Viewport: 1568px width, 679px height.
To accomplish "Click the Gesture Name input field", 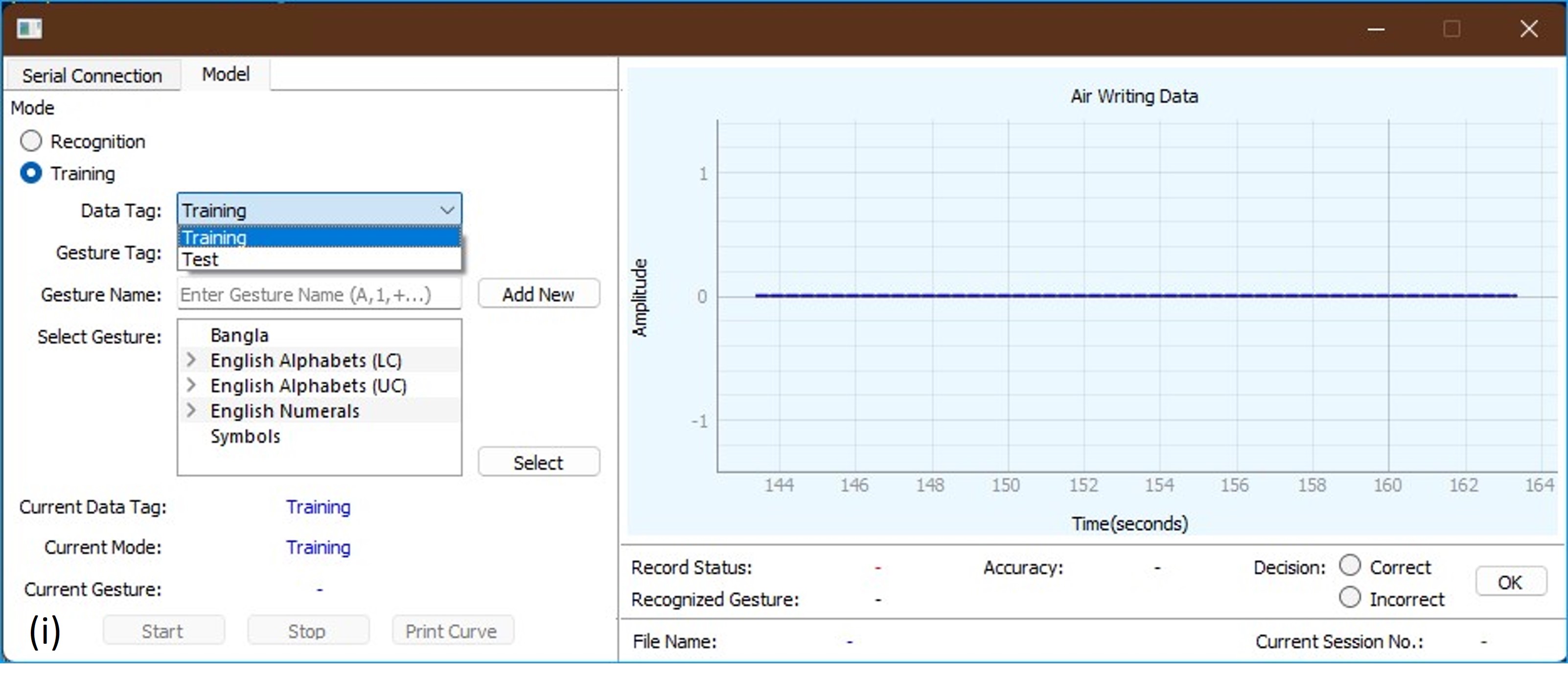I will tap(319, 295).
